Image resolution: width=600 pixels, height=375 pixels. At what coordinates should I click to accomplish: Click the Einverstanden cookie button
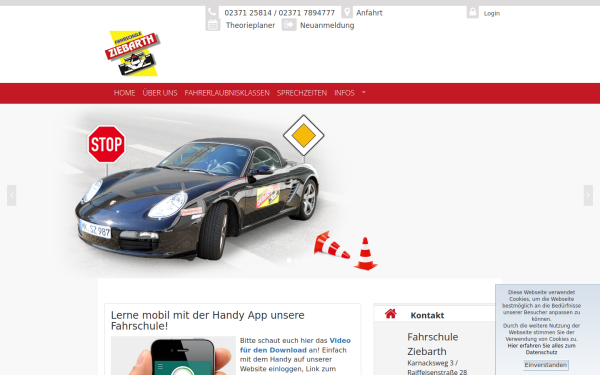546,365
